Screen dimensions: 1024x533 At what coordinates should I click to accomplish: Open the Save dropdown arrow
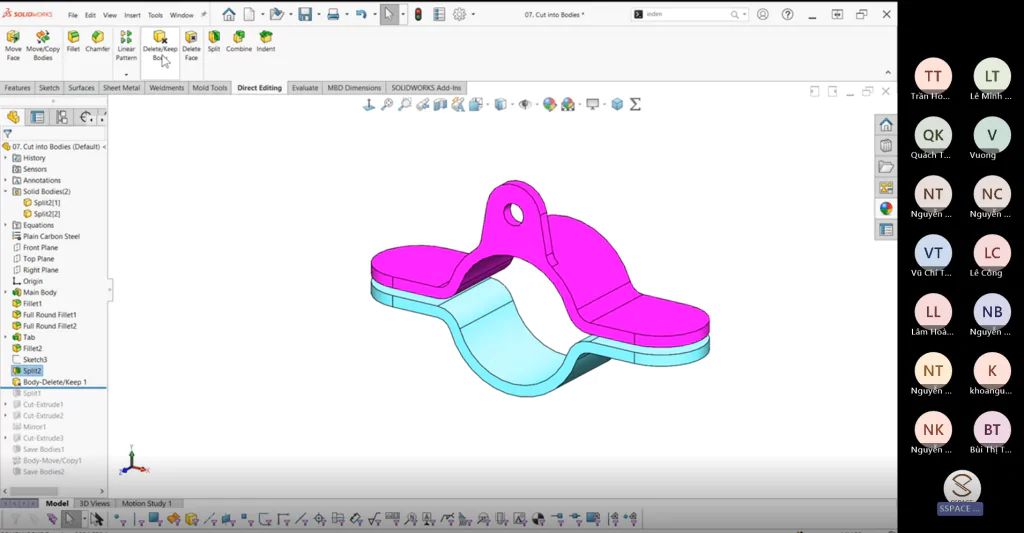319,14
